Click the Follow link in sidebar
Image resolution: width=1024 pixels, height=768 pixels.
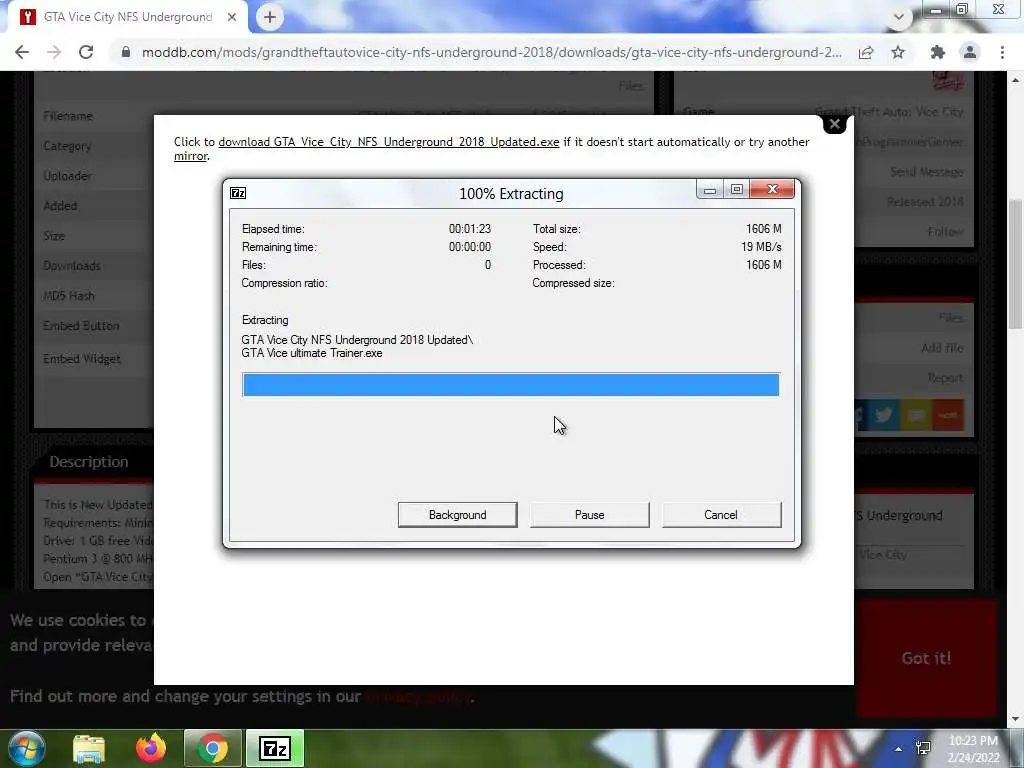click(x=945, y=231)
